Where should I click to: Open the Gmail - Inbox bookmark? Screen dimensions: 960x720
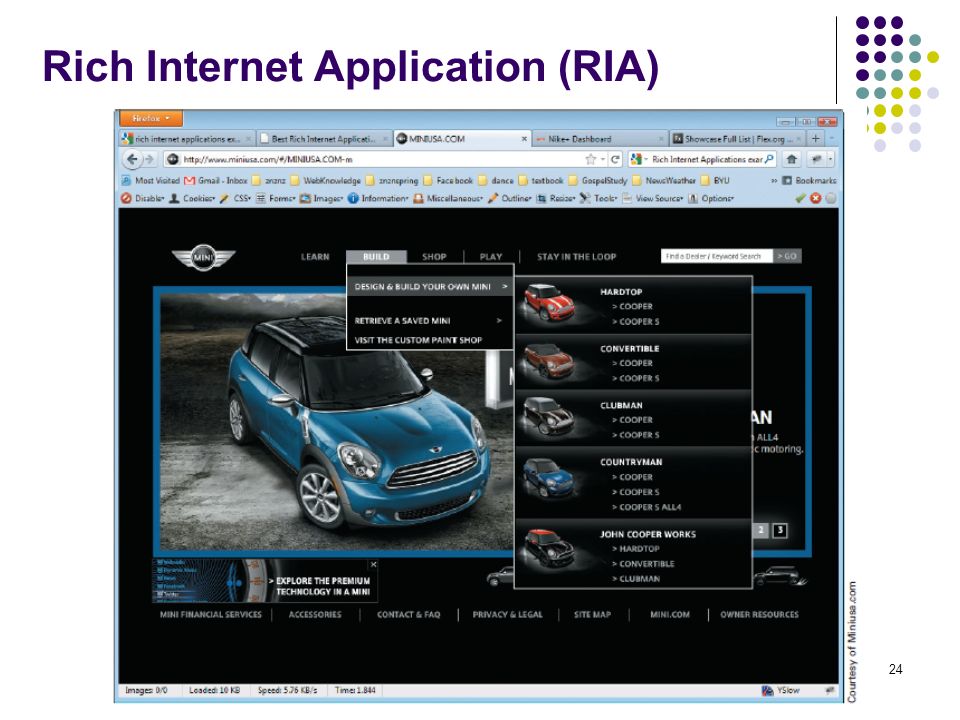pyautogui.click(x=216, y=181)
